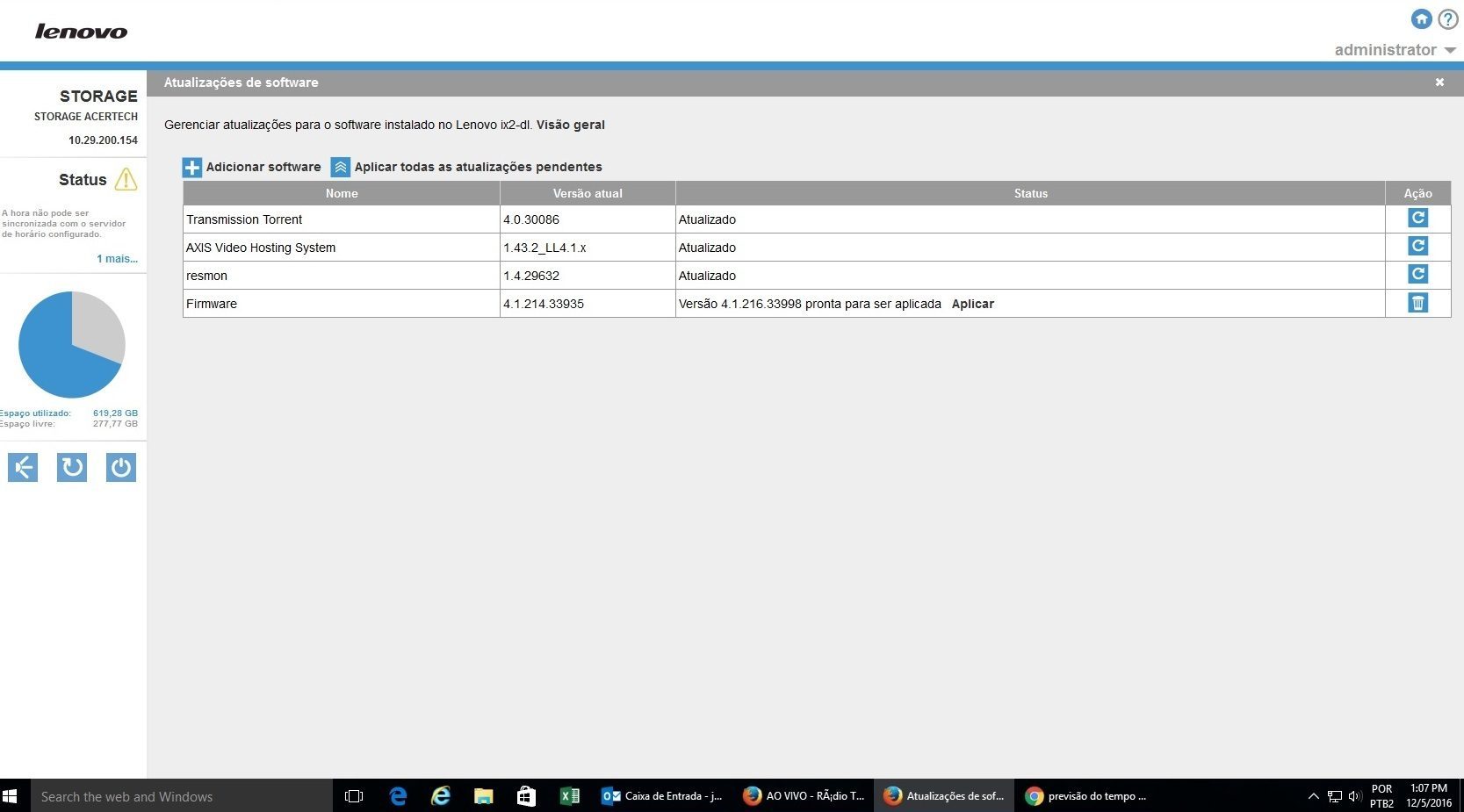Click Aplicar for Firmware update
Viewport: 1464px width, 812px height.
click(x=973, y=304)
